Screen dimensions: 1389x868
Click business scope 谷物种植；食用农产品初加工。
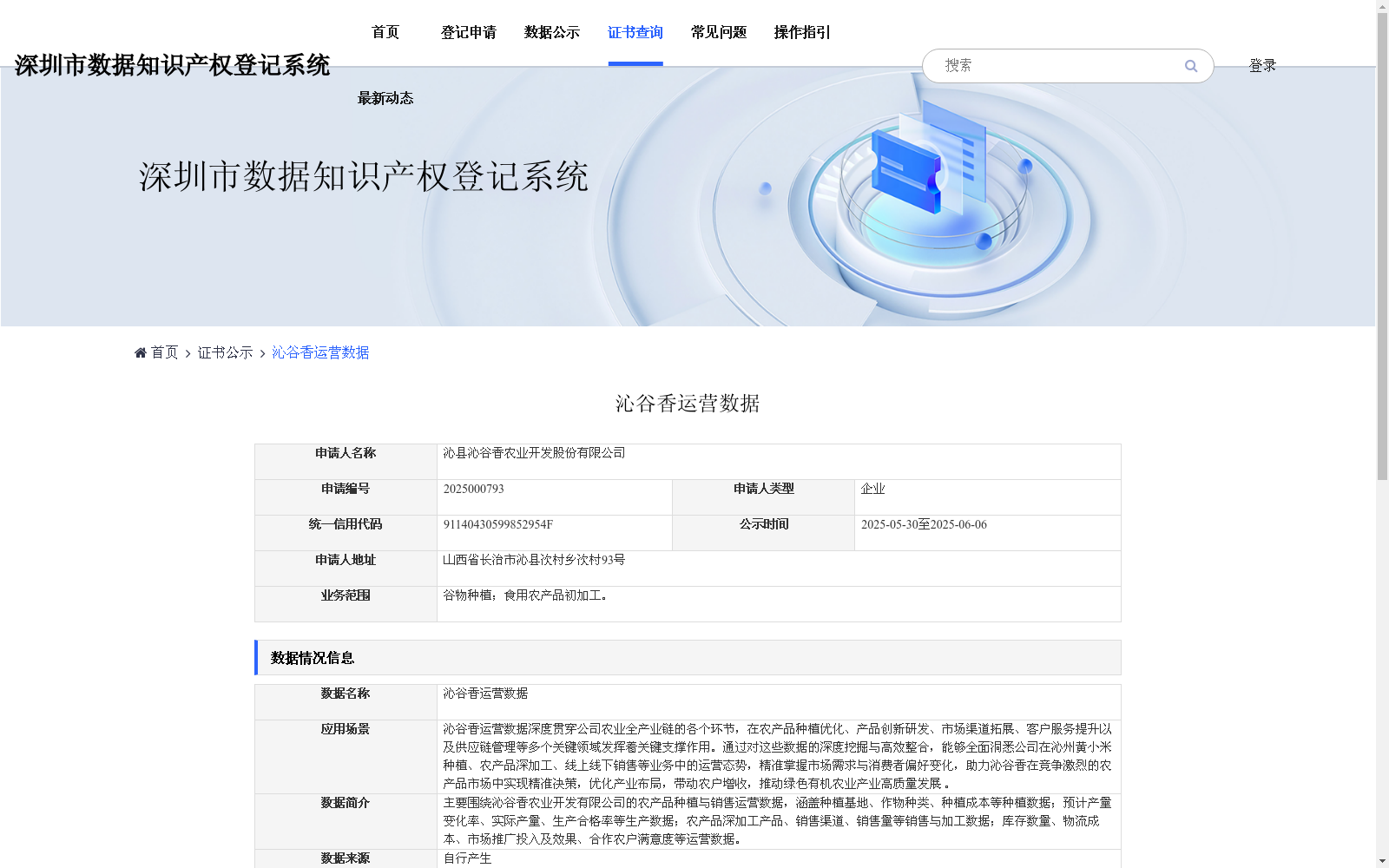pos(528,595)
